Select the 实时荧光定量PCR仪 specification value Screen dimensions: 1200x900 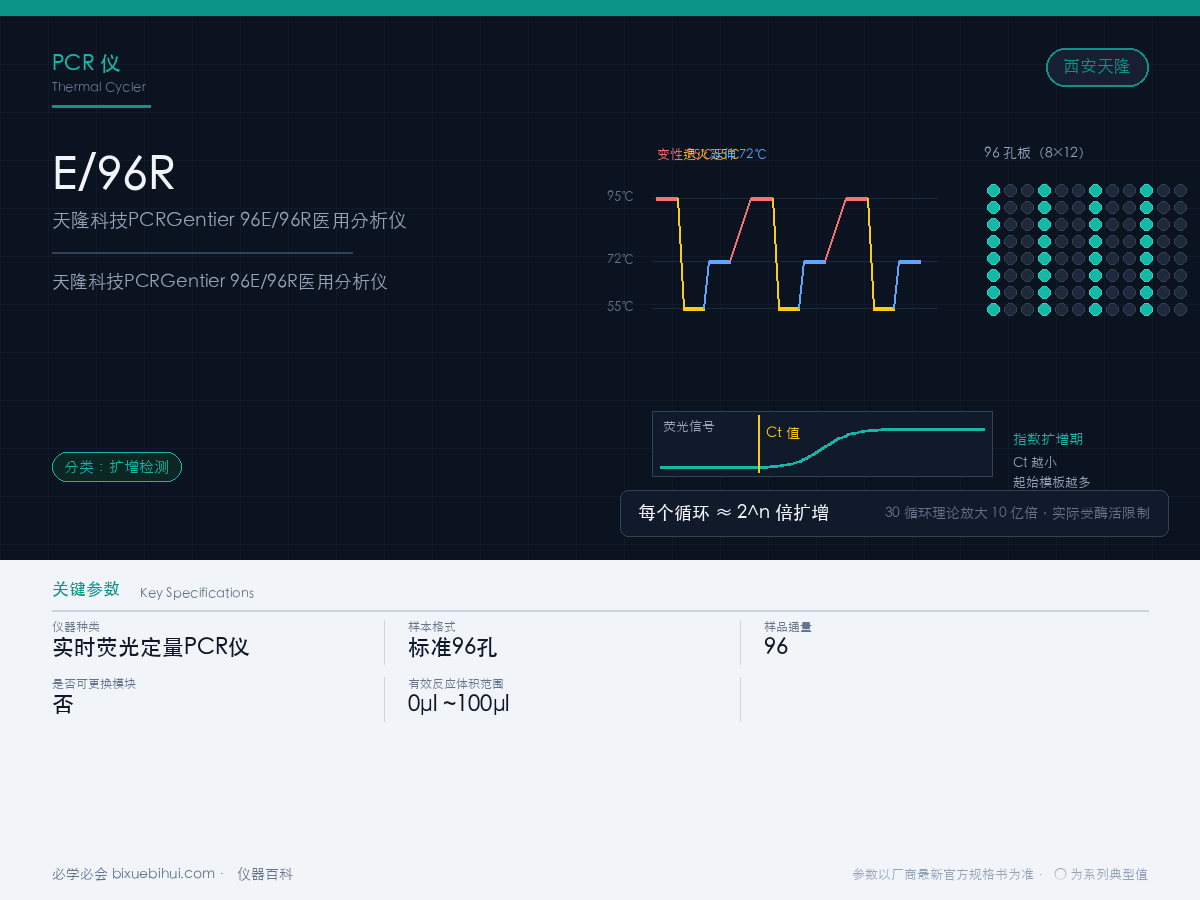pos(151,647)
